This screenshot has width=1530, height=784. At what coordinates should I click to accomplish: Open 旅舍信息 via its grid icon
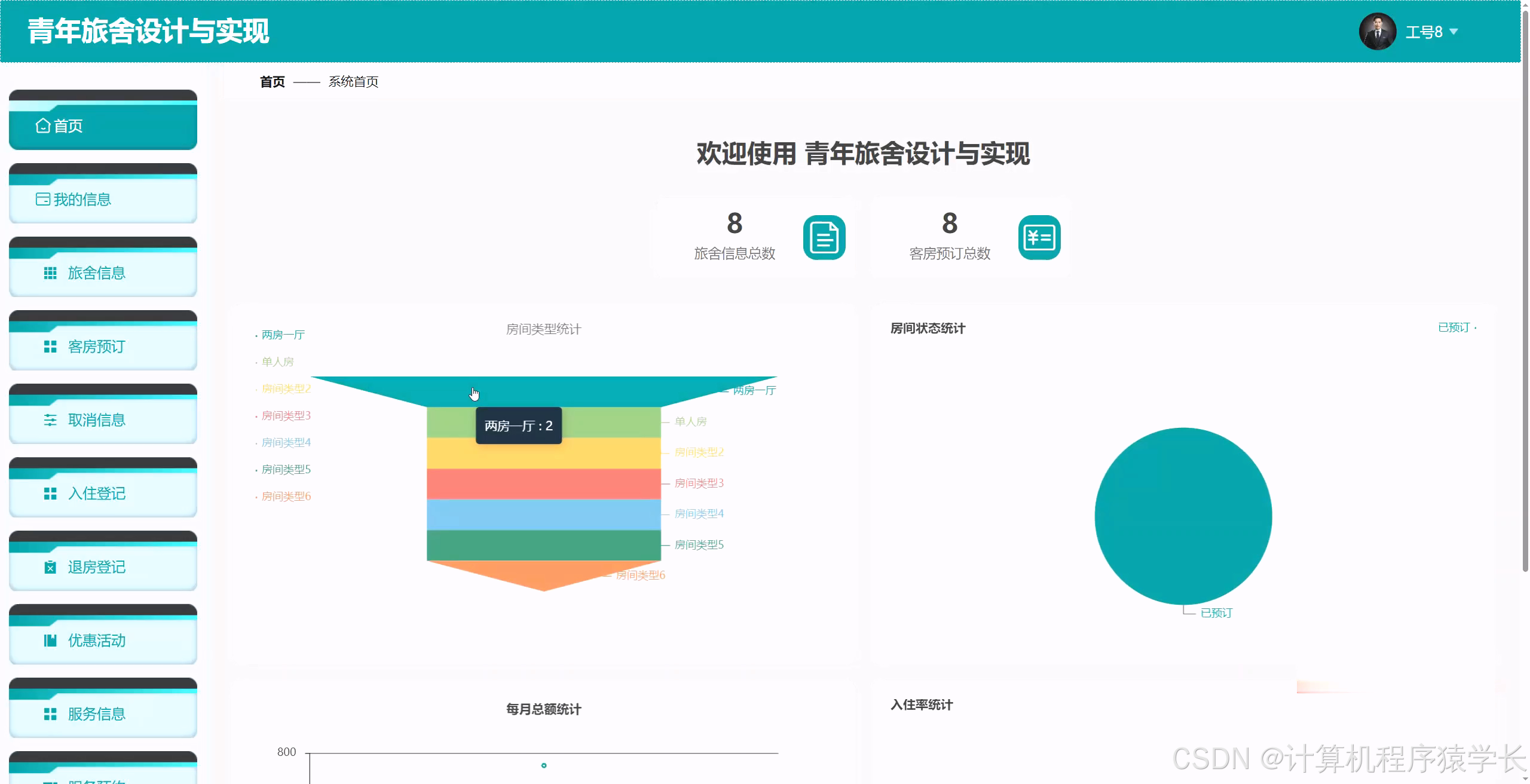[x=50, y=273]
